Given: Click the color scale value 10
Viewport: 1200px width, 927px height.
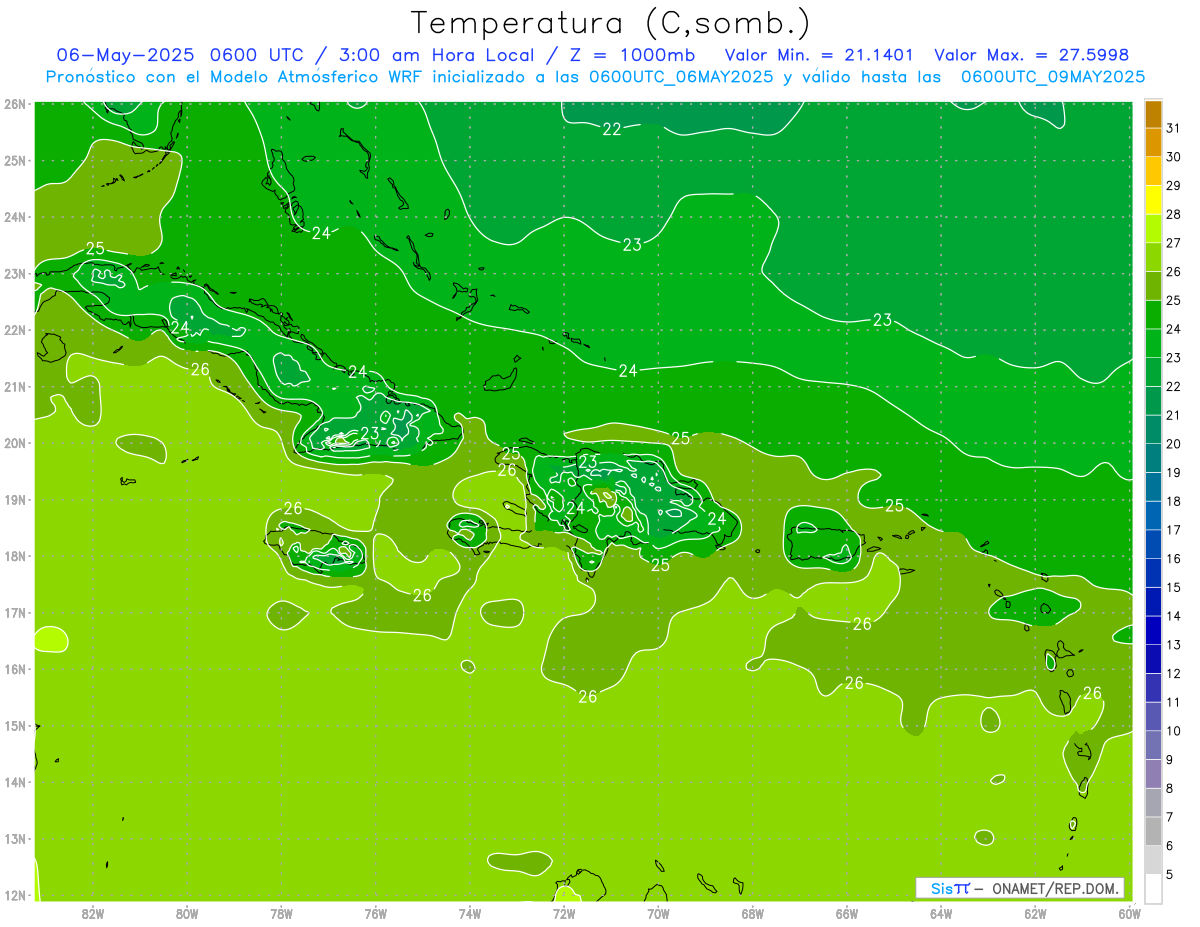Looking at the screenshot, I should pyautogui.click(x=1173, y=731).
